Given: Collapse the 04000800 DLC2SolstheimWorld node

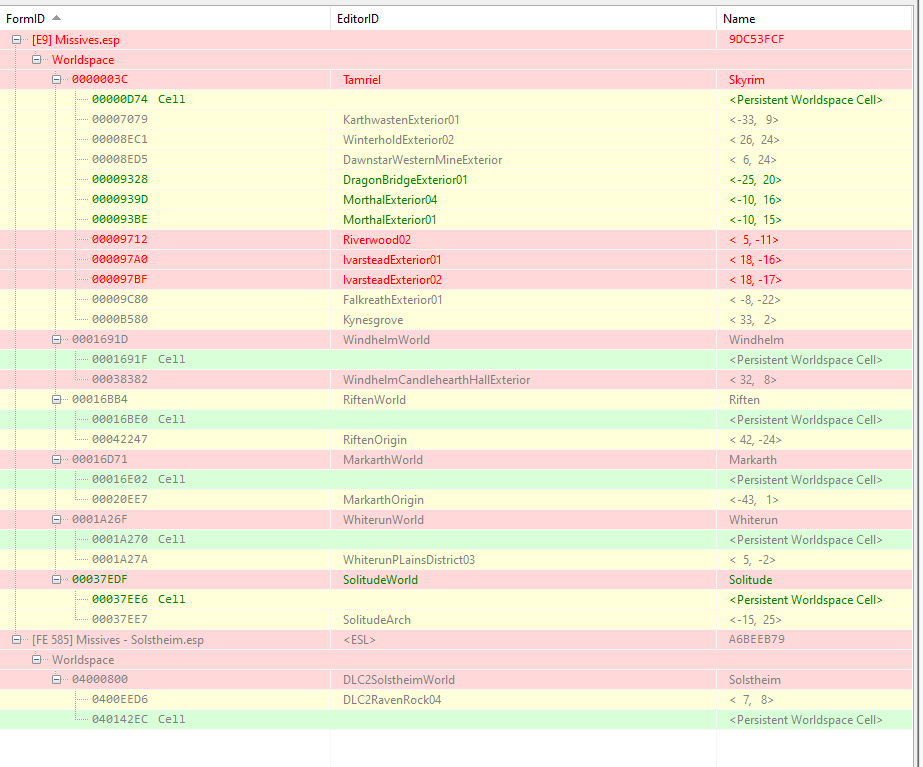Looking at the screenshot, I should (x=57, y=680).
